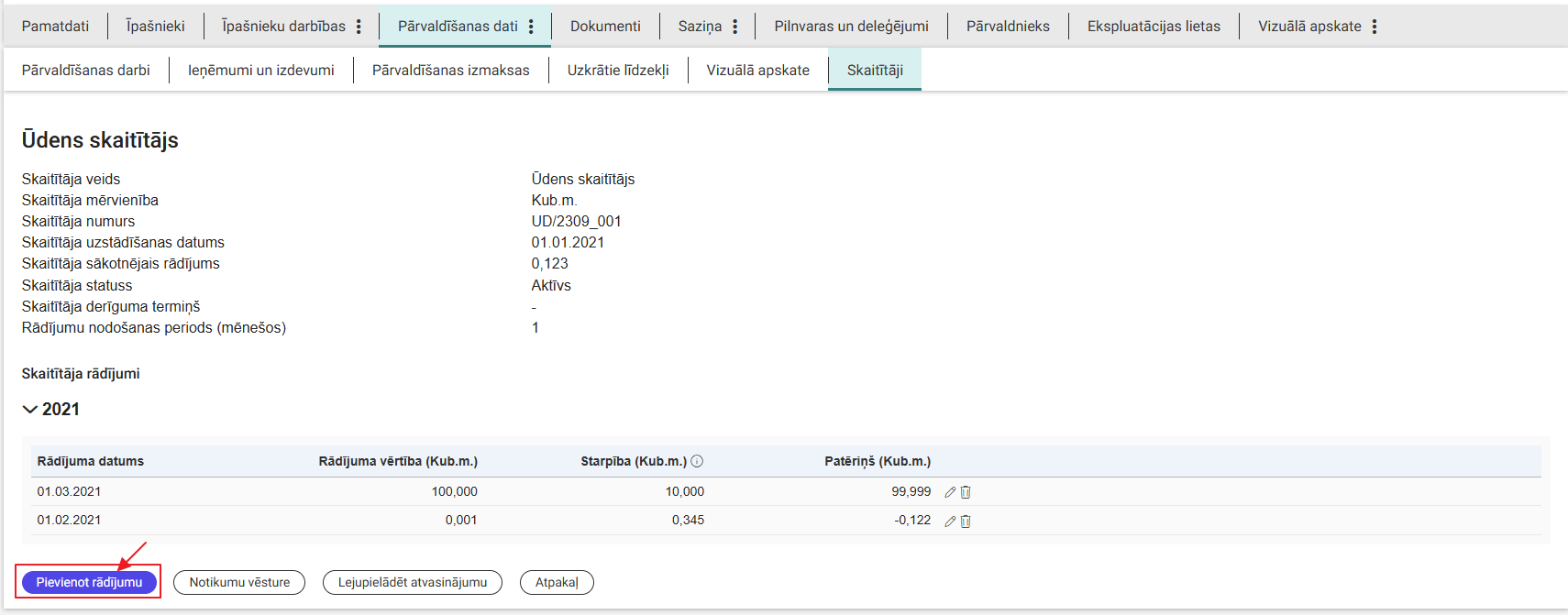Click the Atpakaļ button

(557, 583)
